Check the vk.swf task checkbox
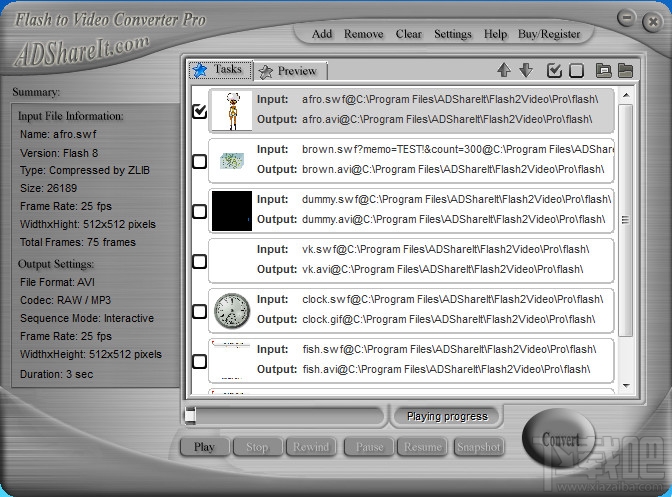672x497 pixels. (199, 261)
